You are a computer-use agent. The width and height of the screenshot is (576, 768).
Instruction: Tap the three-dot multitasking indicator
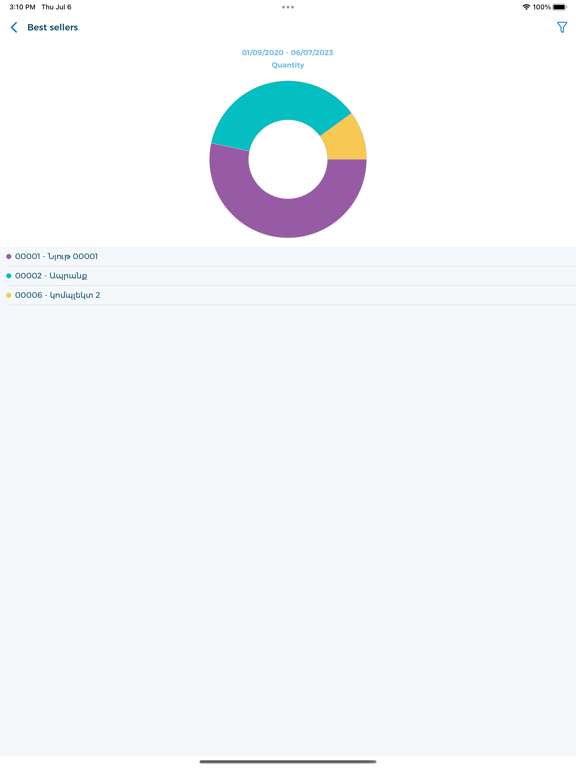288,7
